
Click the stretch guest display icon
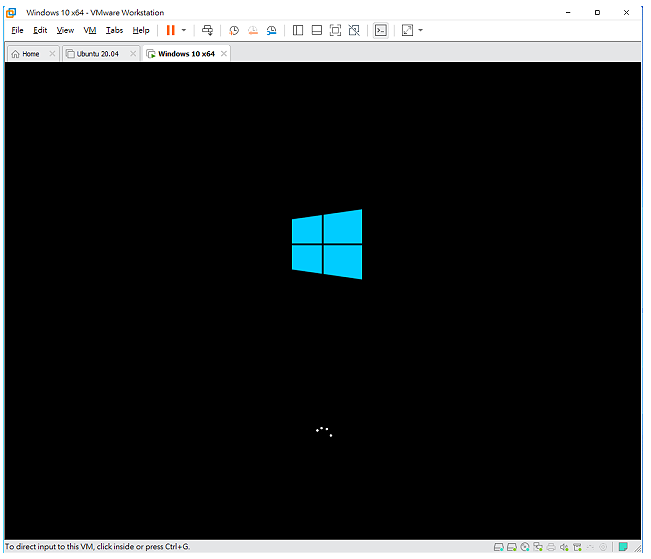click(407, 30)
